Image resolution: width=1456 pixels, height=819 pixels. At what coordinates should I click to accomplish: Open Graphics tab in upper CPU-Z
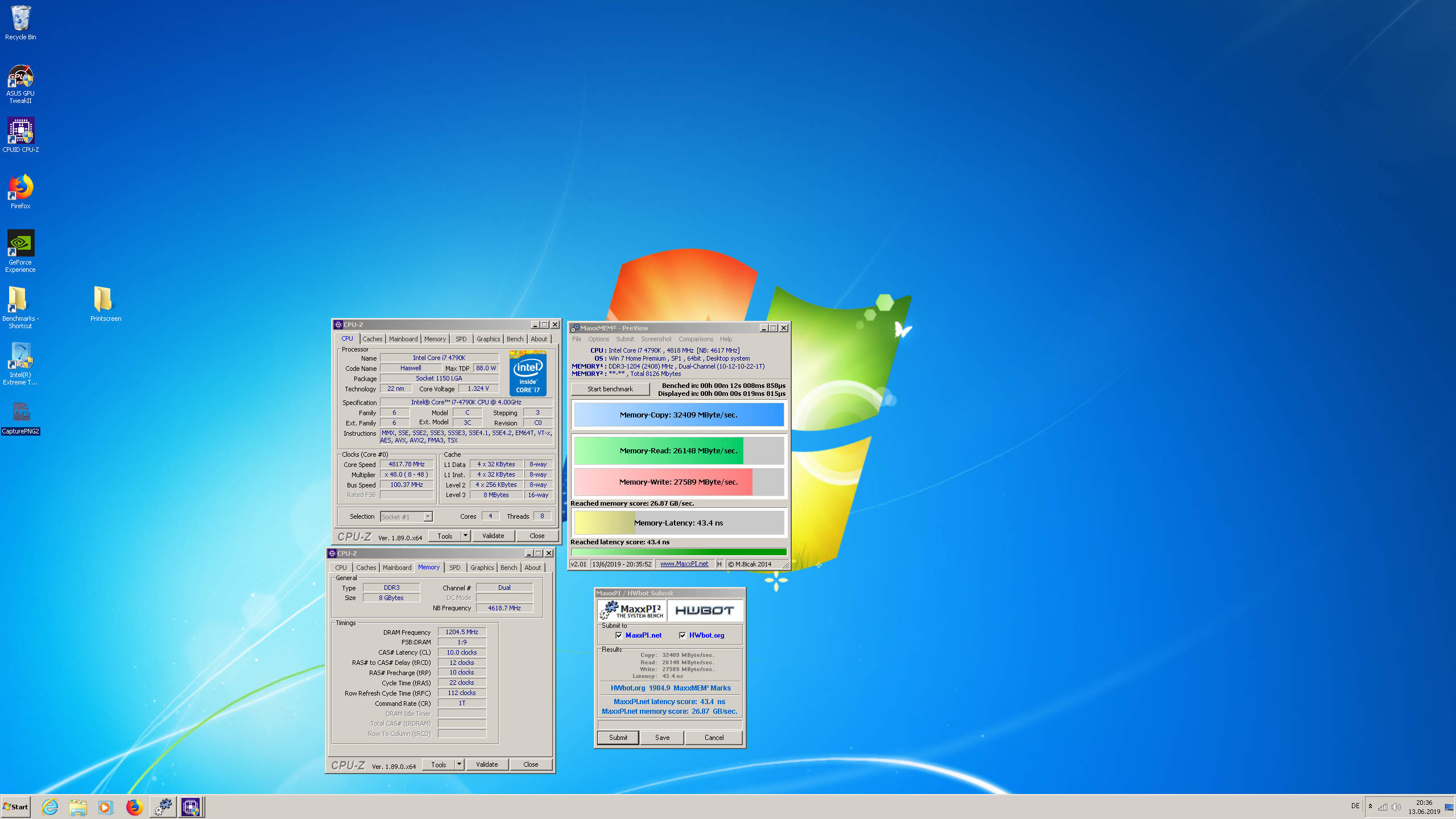point(489,339)
